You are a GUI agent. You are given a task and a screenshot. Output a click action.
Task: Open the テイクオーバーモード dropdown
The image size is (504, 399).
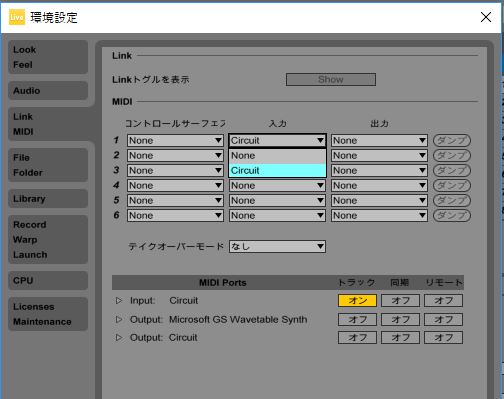(x=277, y=246)
